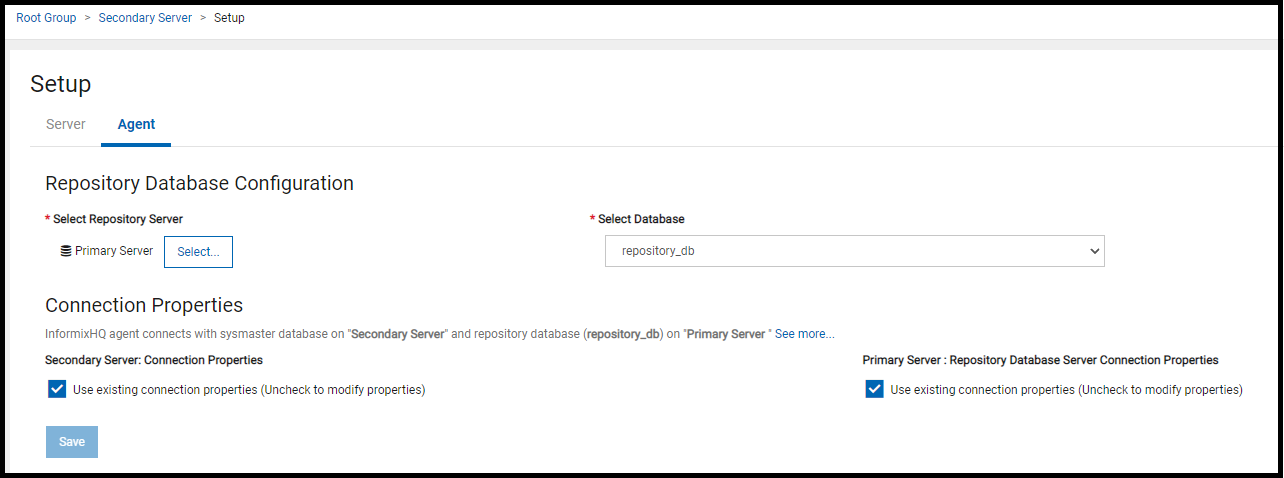Click the Connection Properties section heading
Viewport: 1284px width, 478px height.
[x=144, y=305]
